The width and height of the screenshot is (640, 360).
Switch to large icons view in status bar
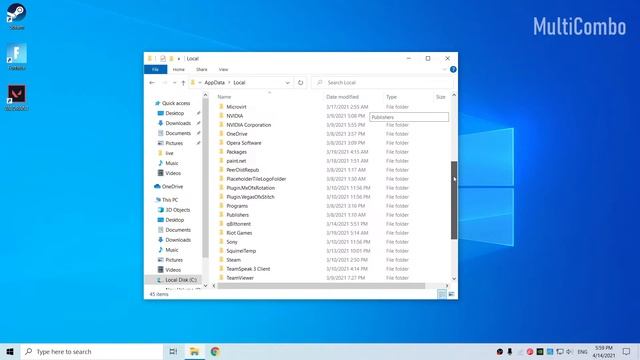pyautogui.click(x=451, y=294)
